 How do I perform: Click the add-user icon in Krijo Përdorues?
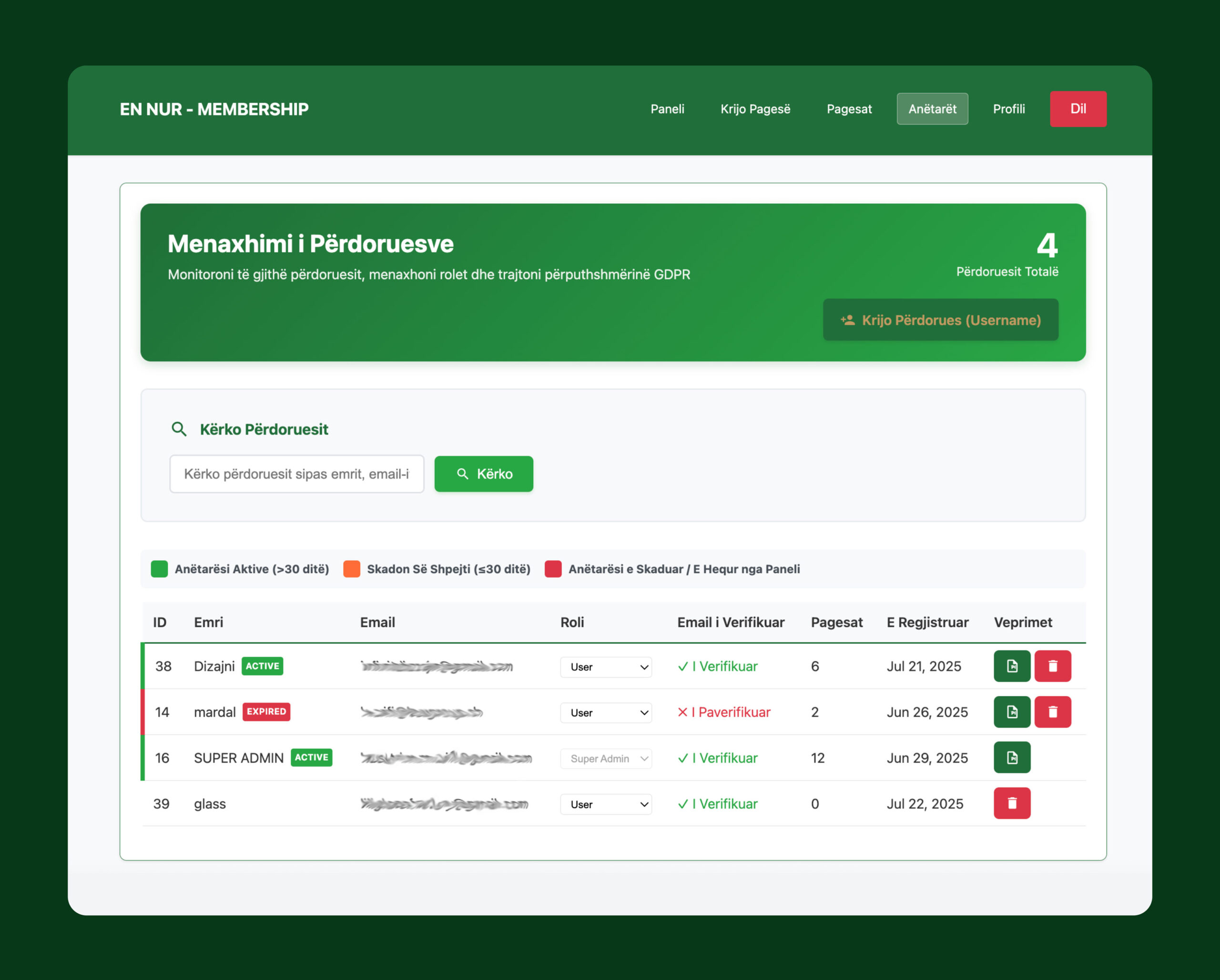coord(848,320)
